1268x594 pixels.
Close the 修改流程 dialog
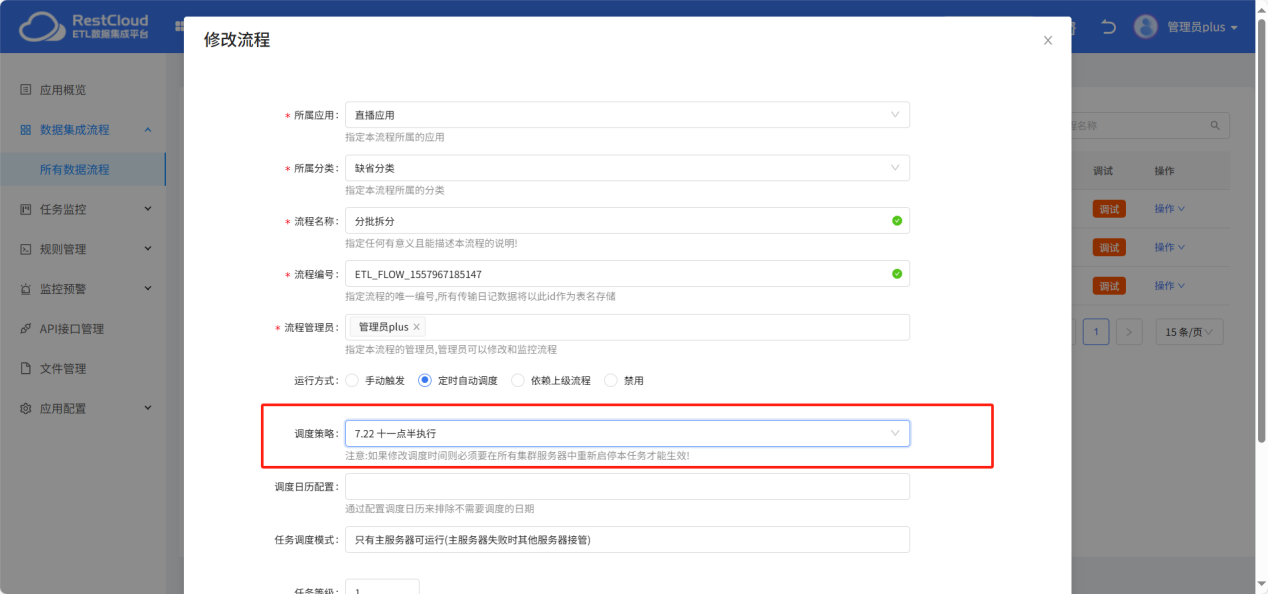tap(1048, 41)
